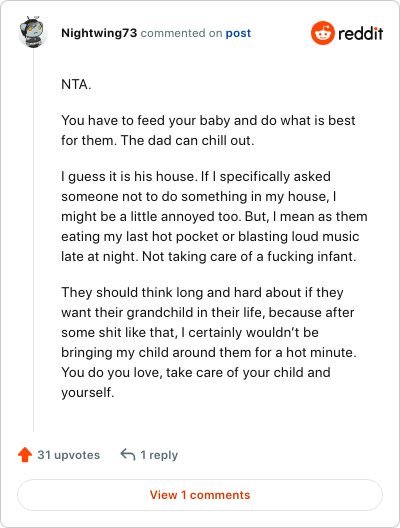The width and height of the screenshot is (400, 528).
Task: Click the 'reddit' wordmark text
Action: click(360, 33)
